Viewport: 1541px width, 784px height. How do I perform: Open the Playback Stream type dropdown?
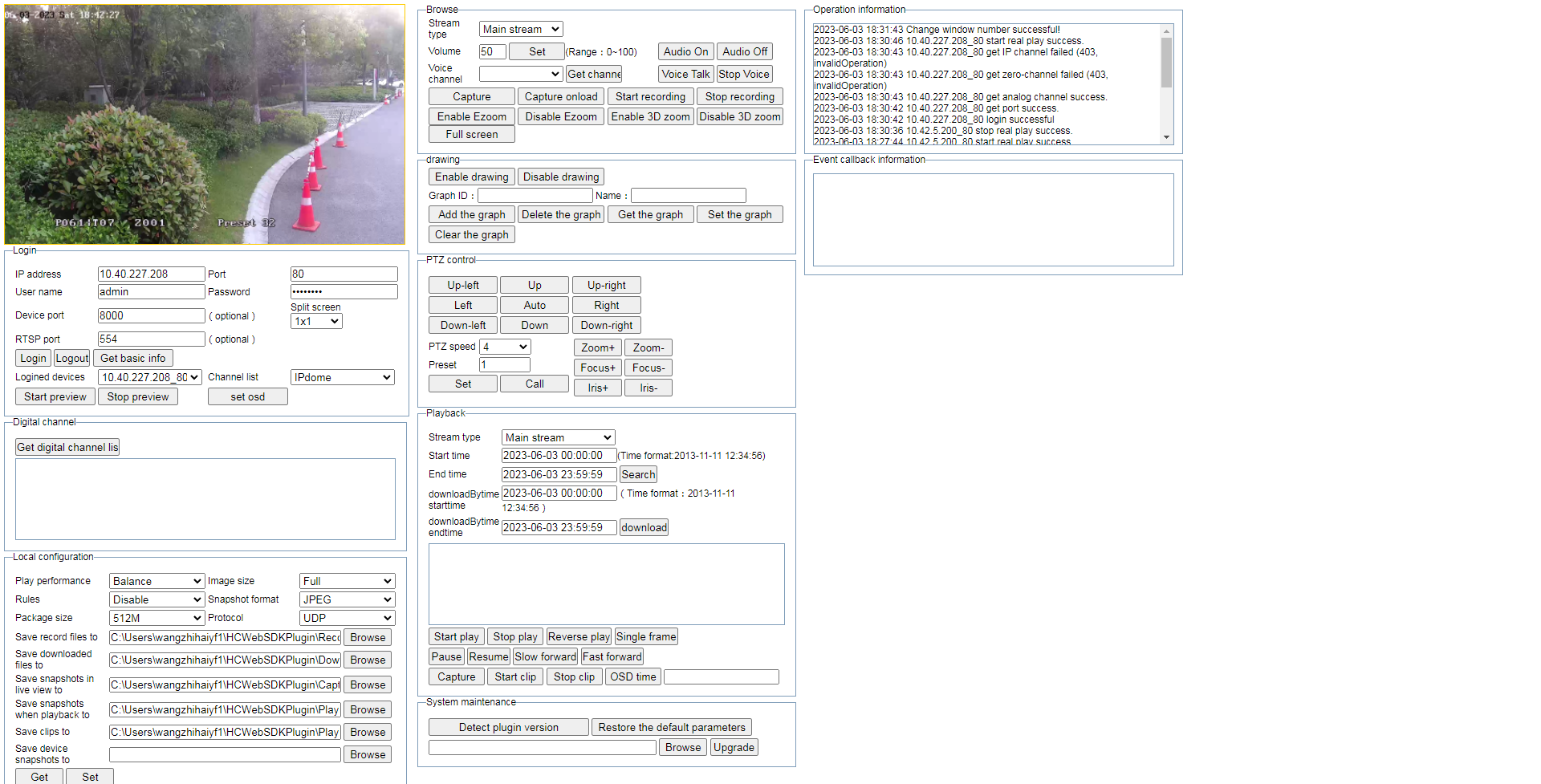click(x=559, y=437)
